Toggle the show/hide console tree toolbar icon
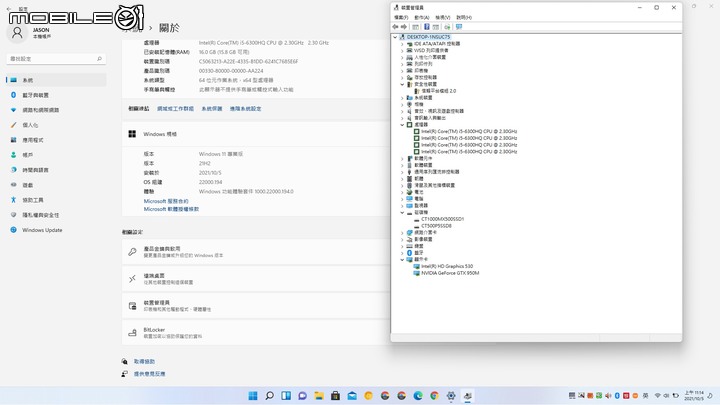Viewport: 720px width, 405px height. pos(416,27)
